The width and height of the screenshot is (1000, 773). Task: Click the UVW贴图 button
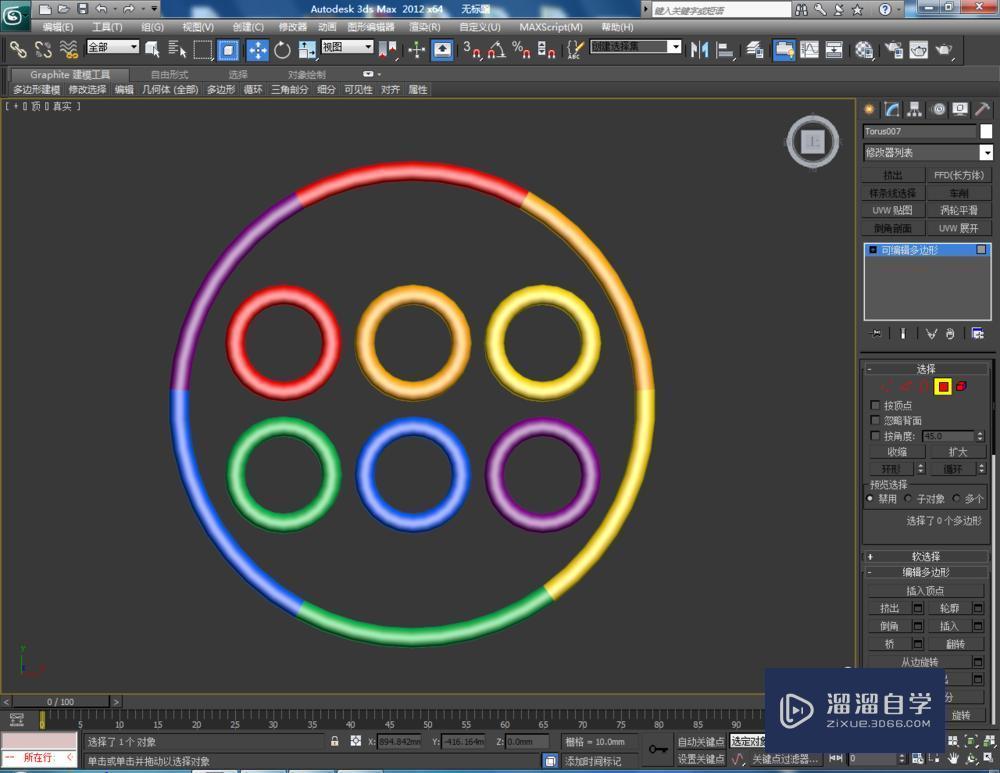pos(892,210)
